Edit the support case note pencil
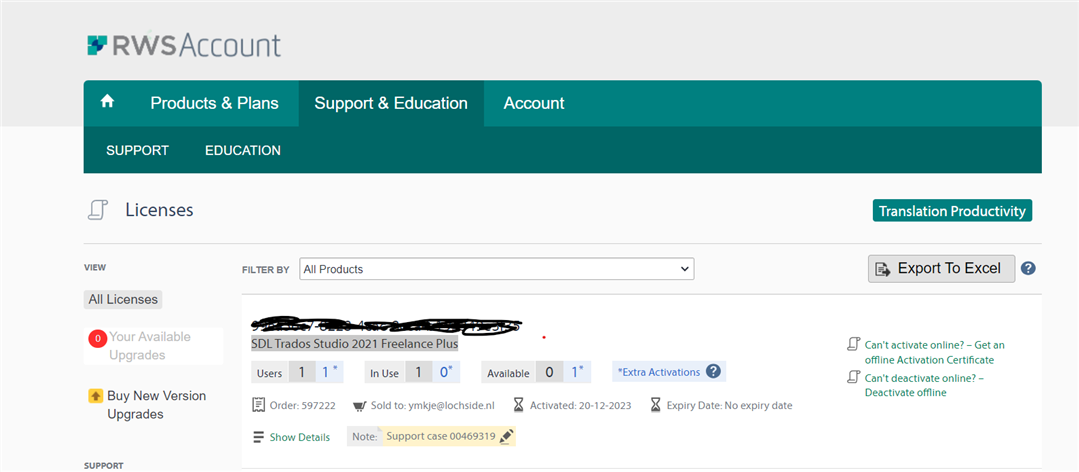Screen dimensions: 1079x472 click(x=506, y=436)
